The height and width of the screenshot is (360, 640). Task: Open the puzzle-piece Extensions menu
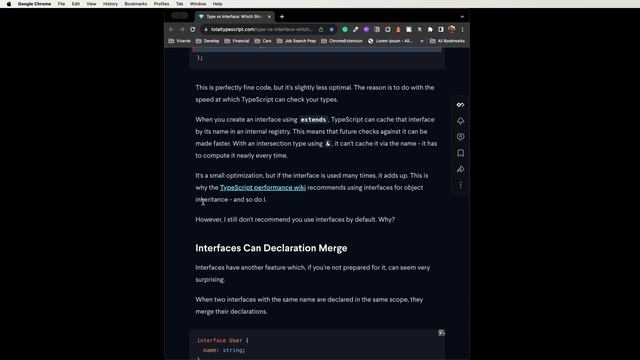tap(430, 29)
